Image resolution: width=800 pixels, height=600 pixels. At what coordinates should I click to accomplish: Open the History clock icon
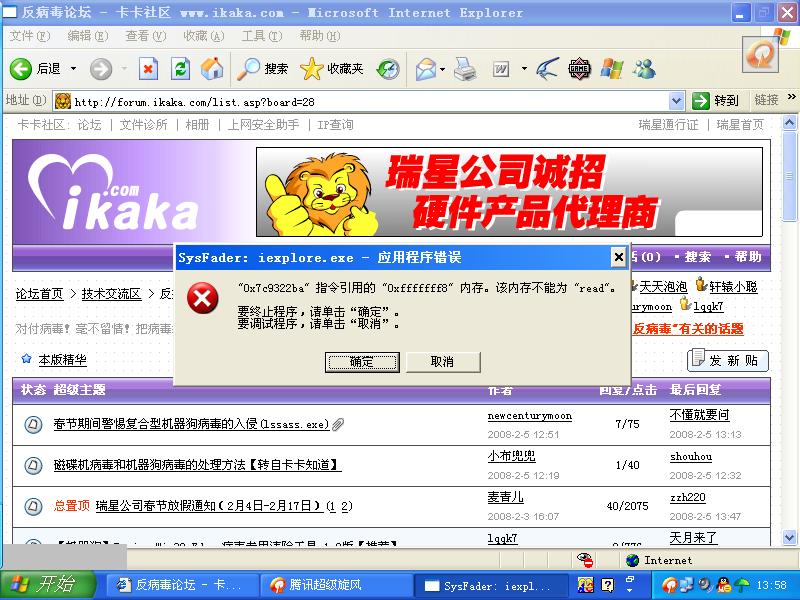pos(388,69)
